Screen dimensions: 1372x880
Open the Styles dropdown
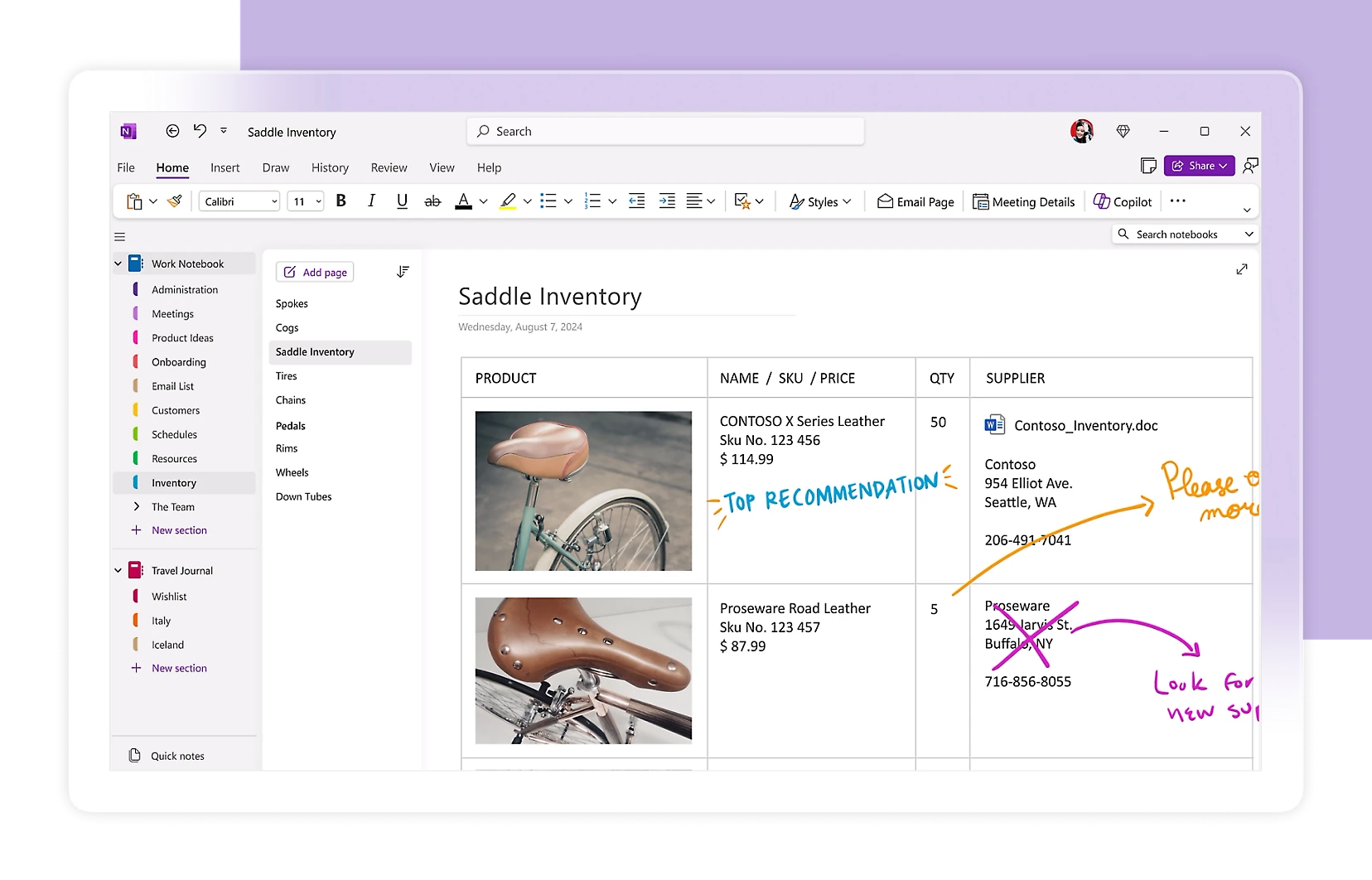pyautogui.click(x=820, y=201)
